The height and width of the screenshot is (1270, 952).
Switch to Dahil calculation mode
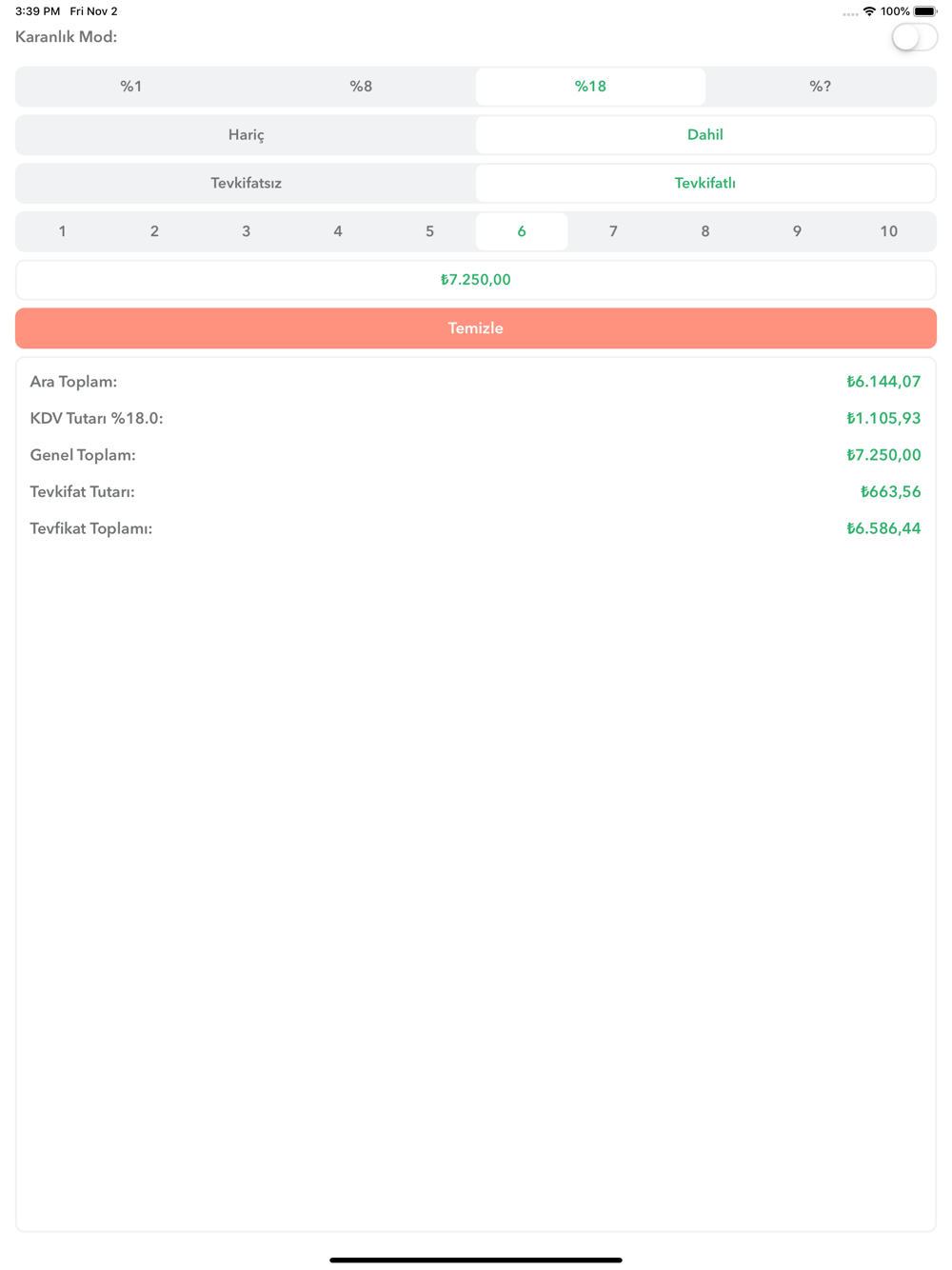click(705, 135)
